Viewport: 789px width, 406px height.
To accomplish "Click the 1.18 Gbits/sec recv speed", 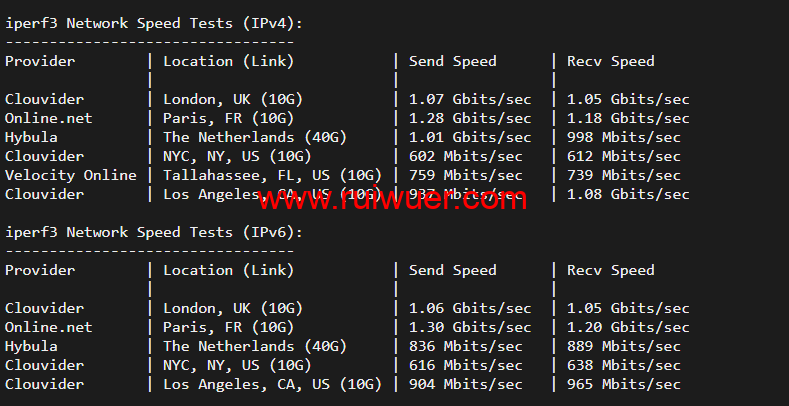I will coord(628,118).
